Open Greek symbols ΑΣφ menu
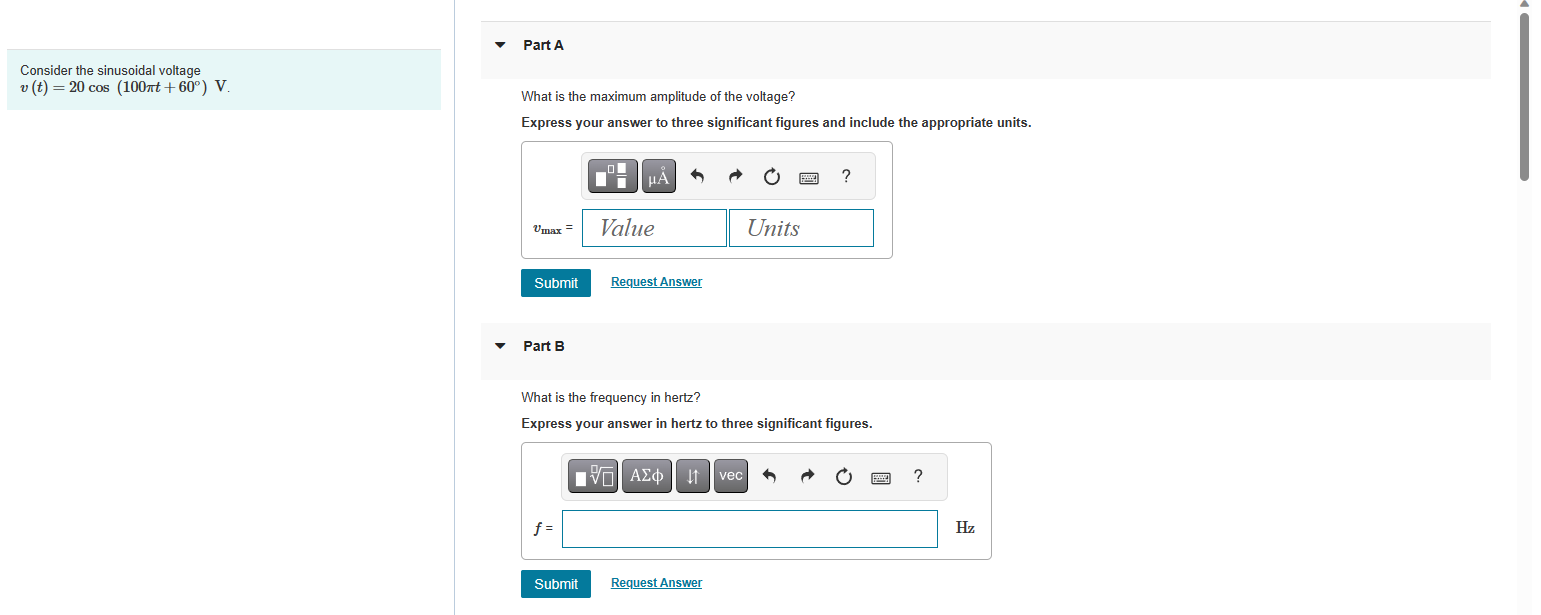The image size is (1541, 615). coord(647,476)
